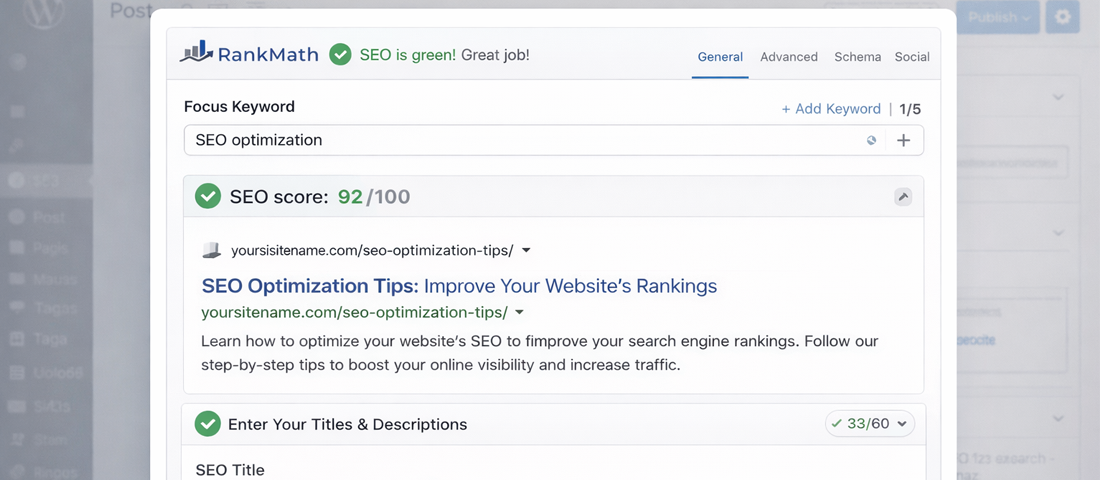The image size is (1100, 480).
Task: Click the Publish button in WordPress editor
Action: [x=999, y=18]
